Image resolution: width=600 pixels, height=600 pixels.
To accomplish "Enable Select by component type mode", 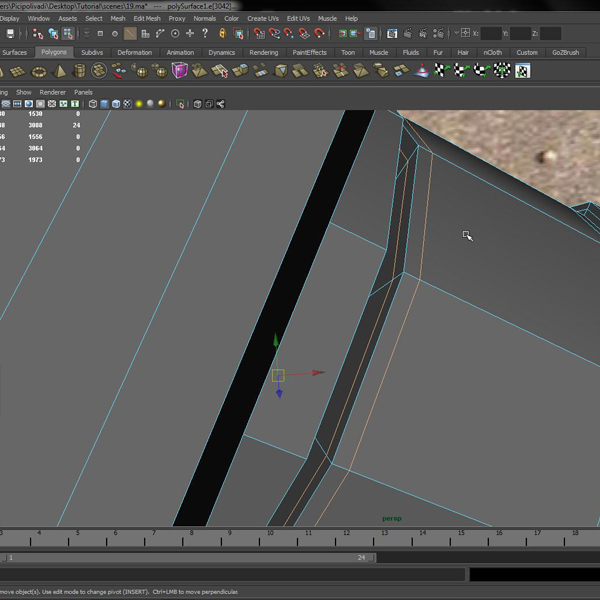I will [68, 34].
